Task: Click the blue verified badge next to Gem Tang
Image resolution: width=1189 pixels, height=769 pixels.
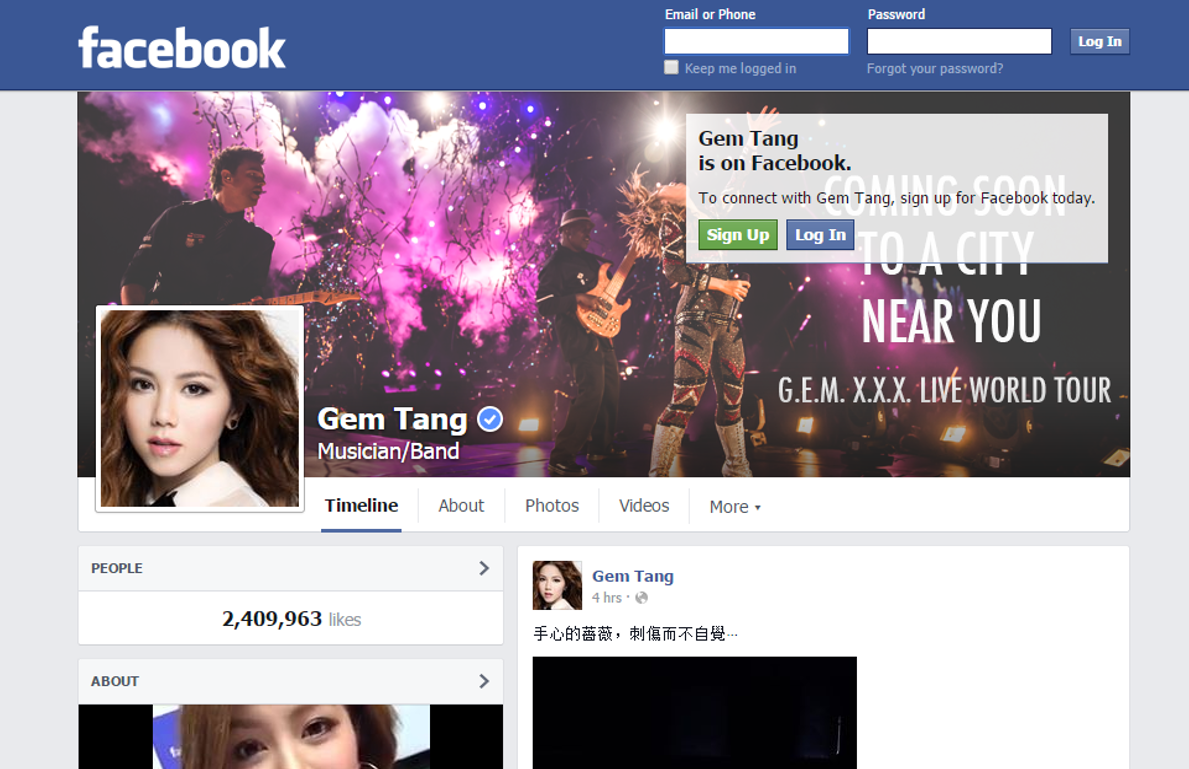Action: (x=489, y=419)
